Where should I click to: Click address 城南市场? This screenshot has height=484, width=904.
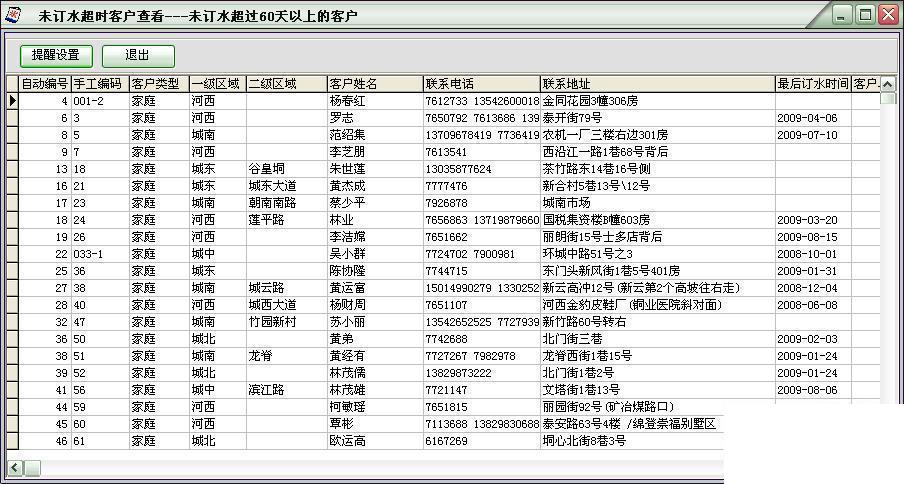(x=566, y=203)
